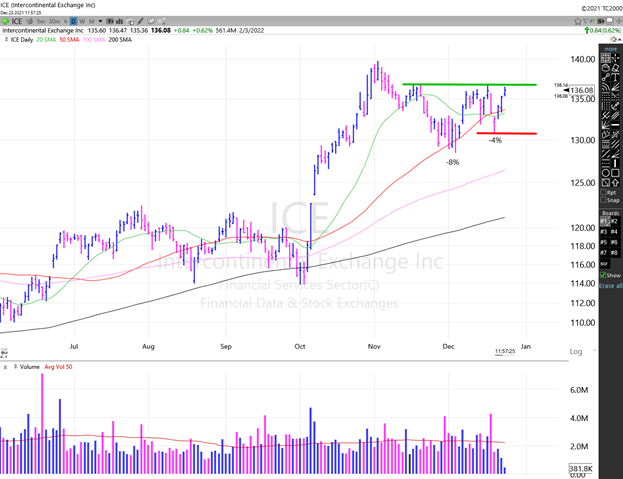The image size is (623, 479).
Task: Click the plus icon at top right
Action: point(619,21)
